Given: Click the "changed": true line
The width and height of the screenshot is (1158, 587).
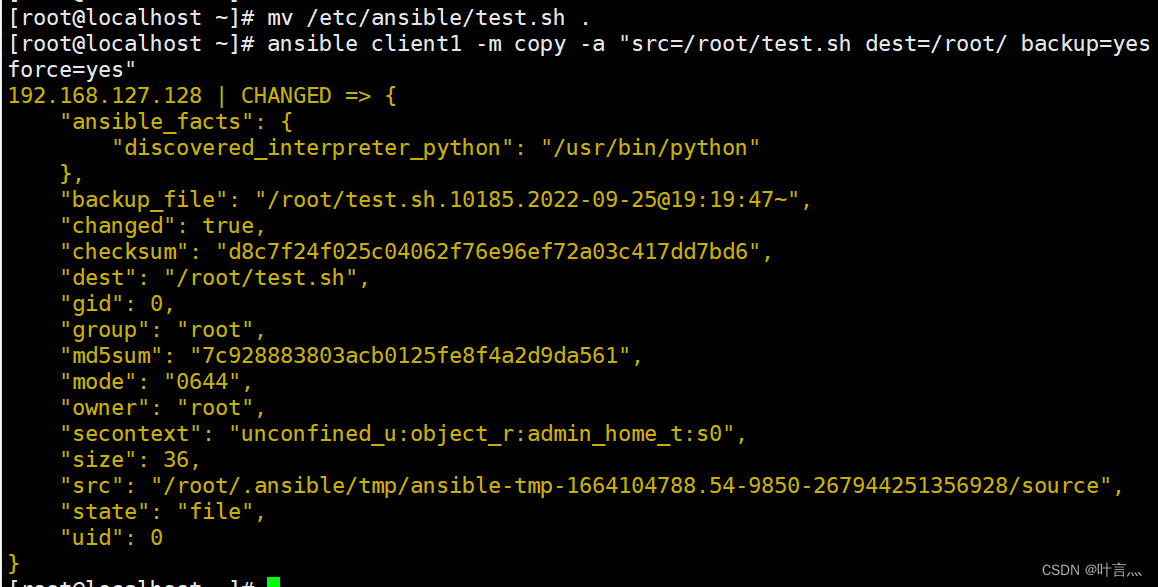Looking at the screenshot, I should (x=163, y=226).
